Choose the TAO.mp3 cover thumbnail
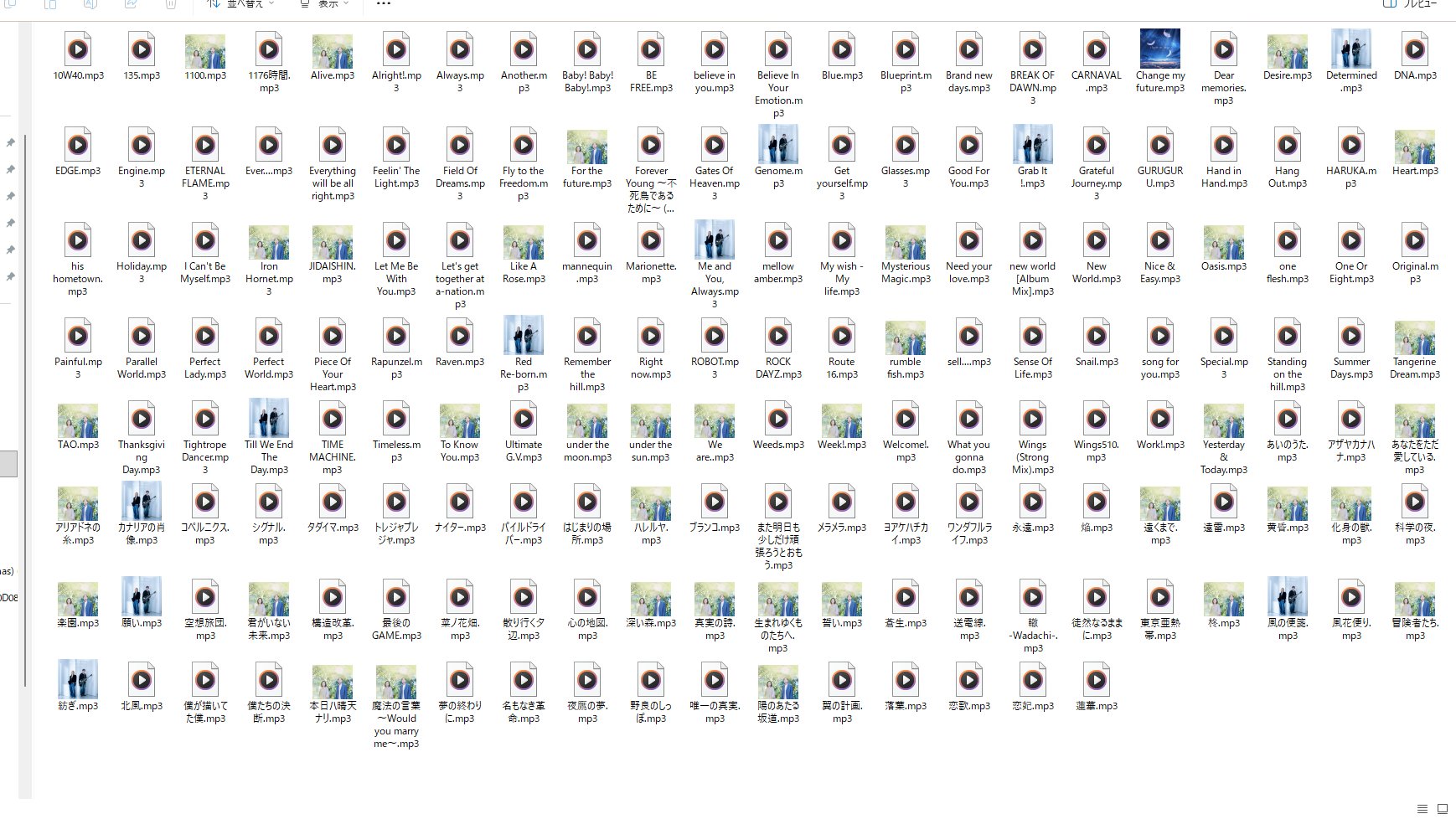Viewport: 1456px width, 819px height. (x=78, y=421)
